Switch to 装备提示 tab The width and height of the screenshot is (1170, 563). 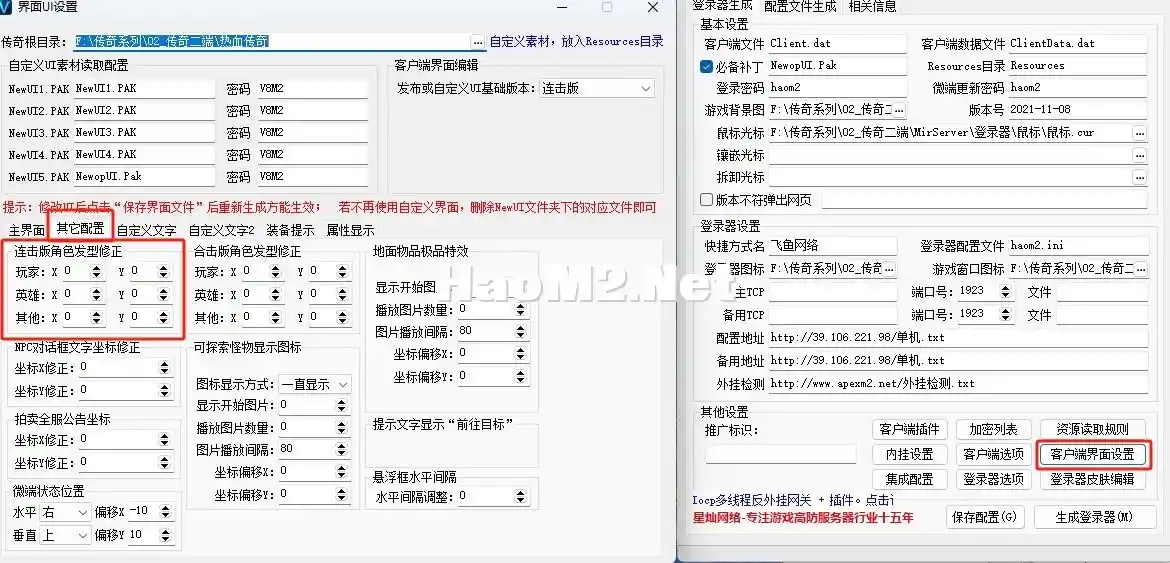click(x=291, y=230)
